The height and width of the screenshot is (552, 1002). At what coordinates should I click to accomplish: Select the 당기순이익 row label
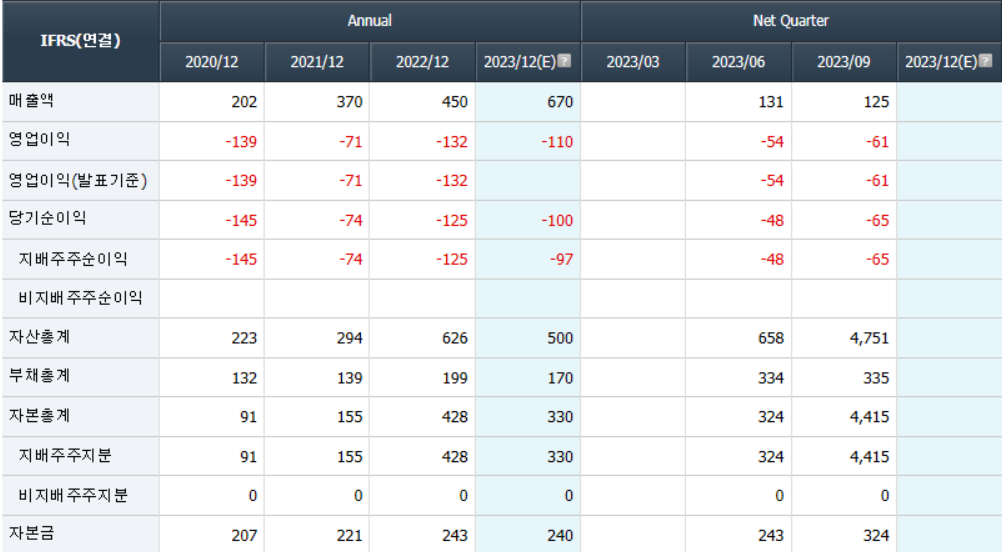pyautogui.click(x=47, y=218)
